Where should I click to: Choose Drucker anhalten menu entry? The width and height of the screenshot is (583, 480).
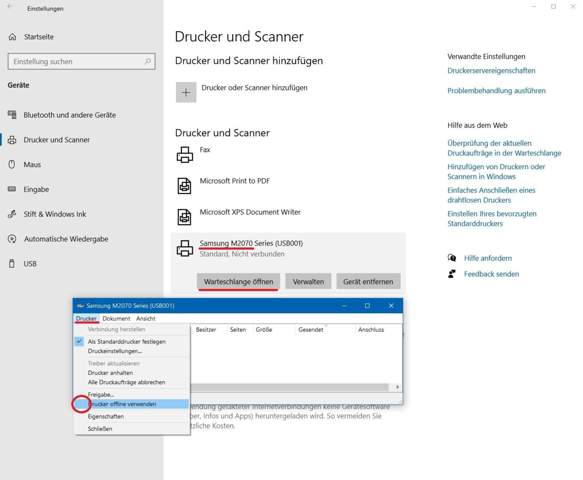[x=110, y=373]
